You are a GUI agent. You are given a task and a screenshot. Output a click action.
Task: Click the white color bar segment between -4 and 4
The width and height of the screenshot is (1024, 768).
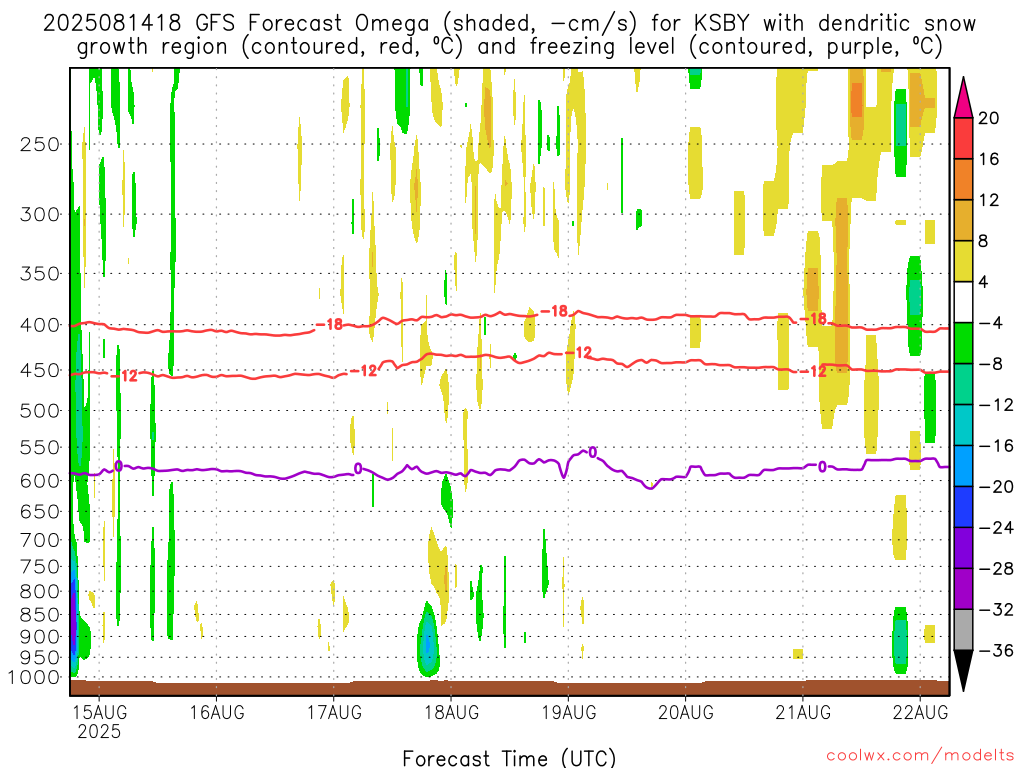click(963, 302)
